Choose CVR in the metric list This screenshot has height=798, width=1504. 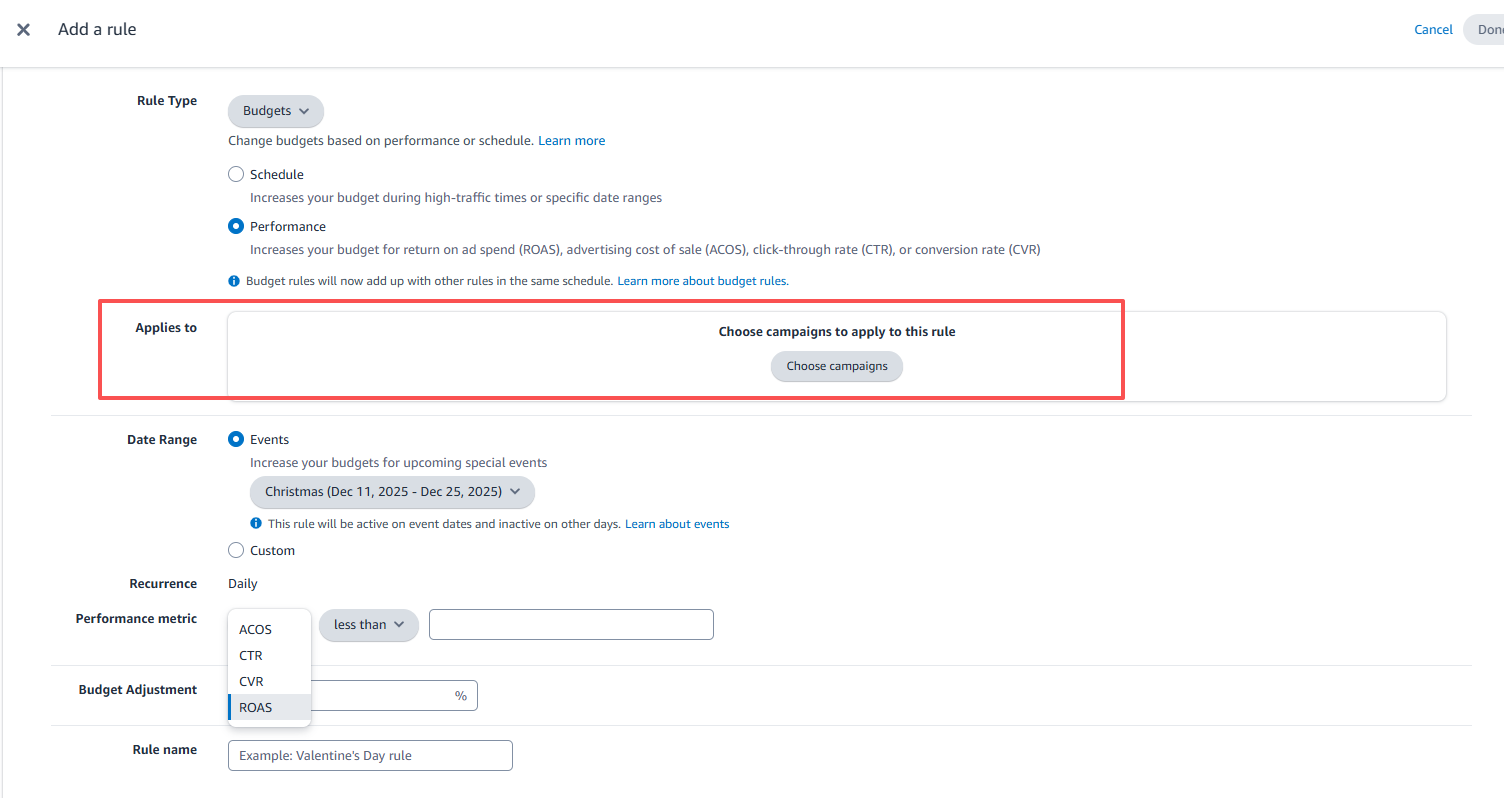click(252, 682)
